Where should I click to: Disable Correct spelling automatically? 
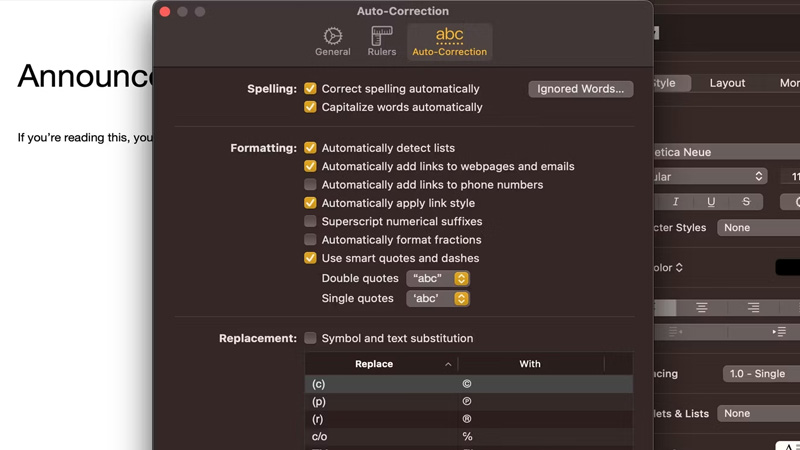(311, 89)
